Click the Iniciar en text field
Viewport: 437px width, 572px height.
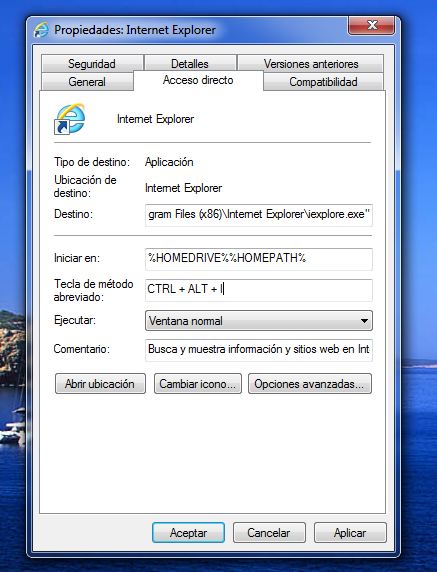click(x=259, y=259)
